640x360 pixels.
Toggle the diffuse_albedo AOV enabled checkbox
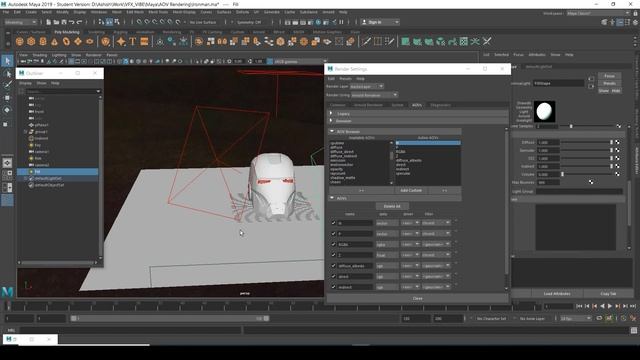point(333,265)
